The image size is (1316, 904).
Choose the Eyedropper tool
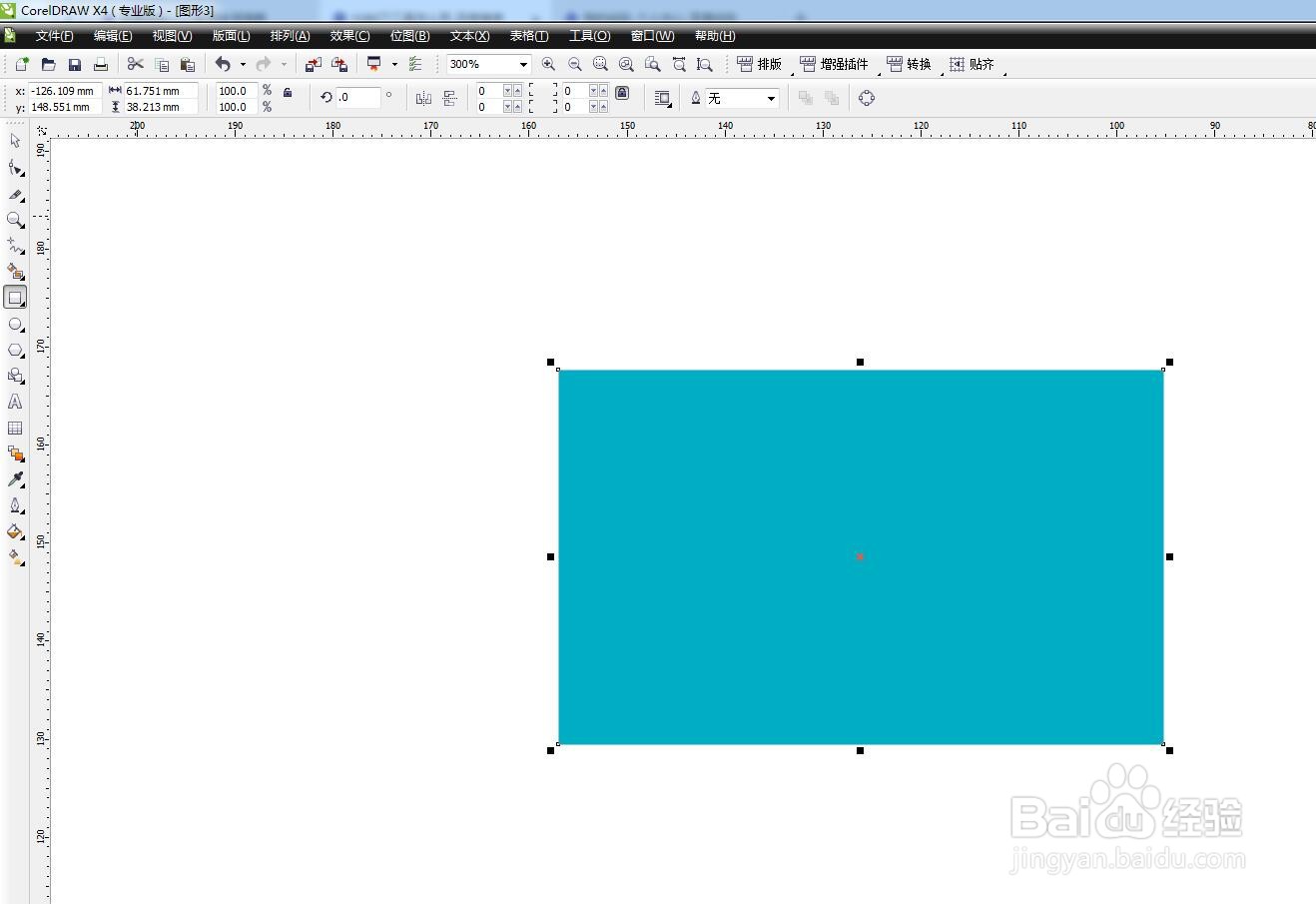pyautogui.click(x=15, y=478)
